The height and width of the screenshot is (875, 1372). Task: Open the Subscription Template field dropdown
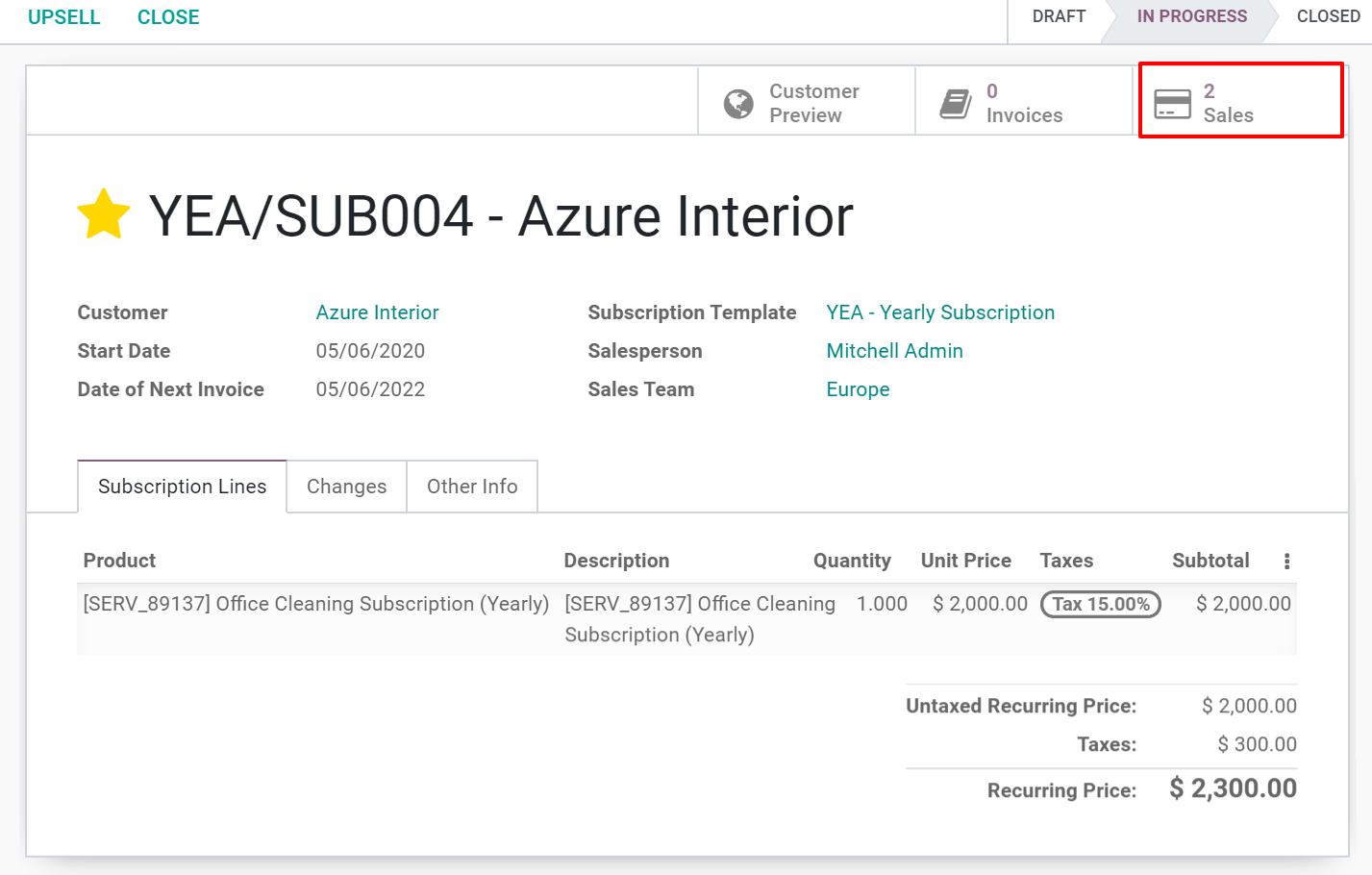pos(939,312)
